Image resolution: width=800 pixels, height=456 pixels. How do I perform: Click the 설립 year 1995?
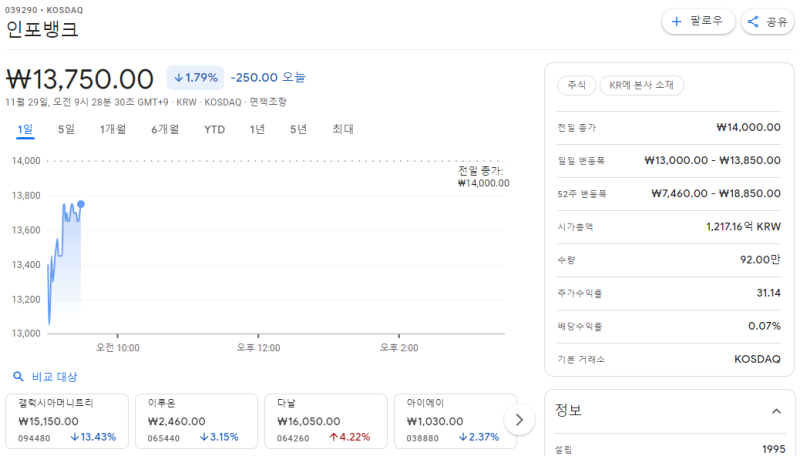(773, 449)
